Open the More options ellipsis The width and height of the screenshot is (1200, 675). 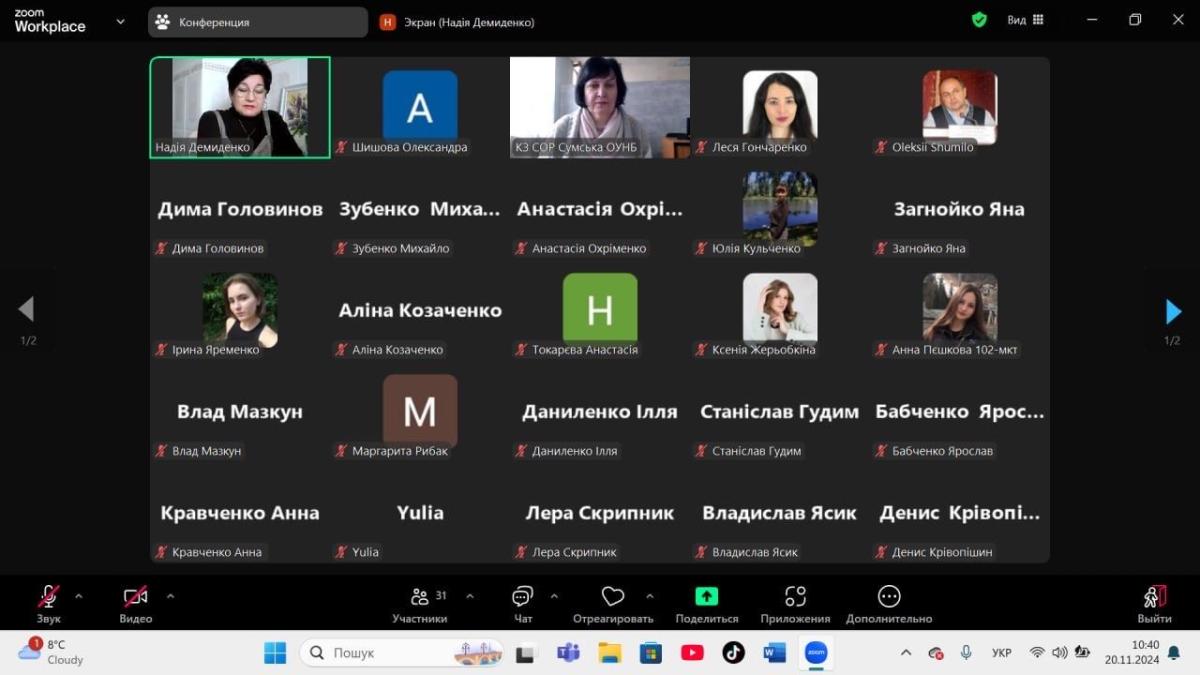coord(888,597)
